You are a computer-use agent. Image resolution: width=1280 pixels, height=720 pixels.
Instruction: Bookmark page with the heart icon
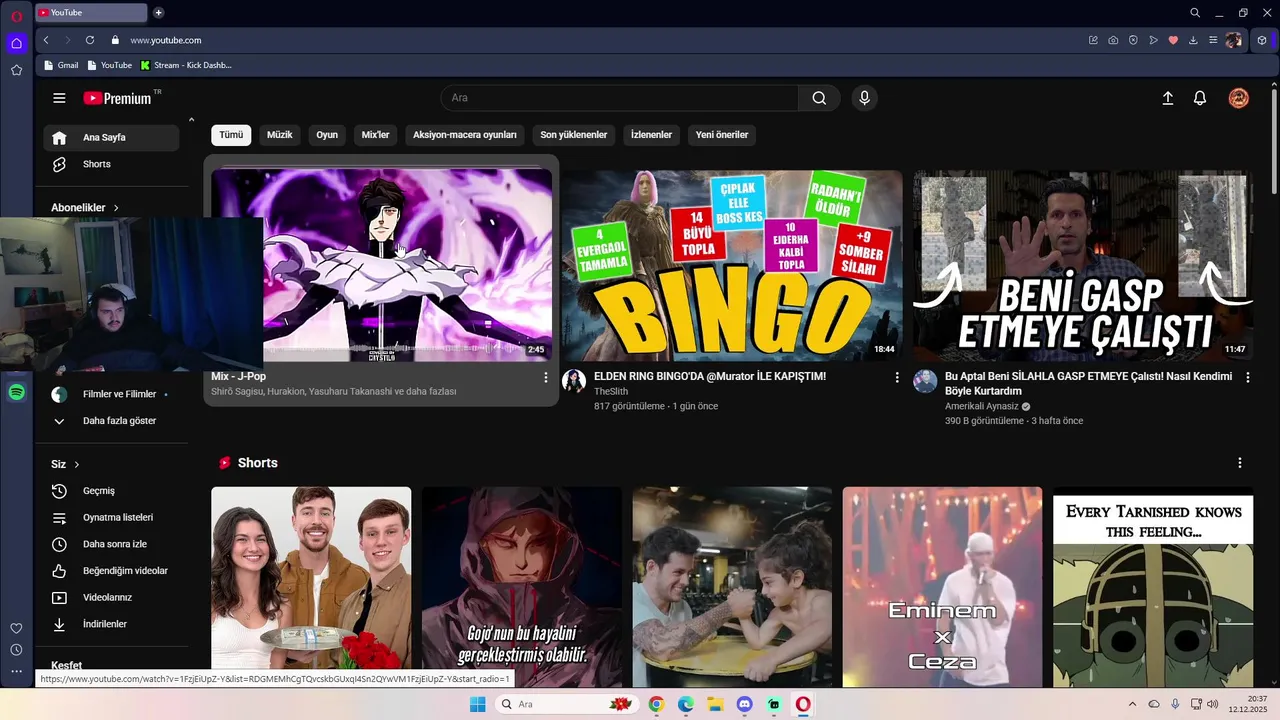pyautogui.click(x=1173, y=40)
